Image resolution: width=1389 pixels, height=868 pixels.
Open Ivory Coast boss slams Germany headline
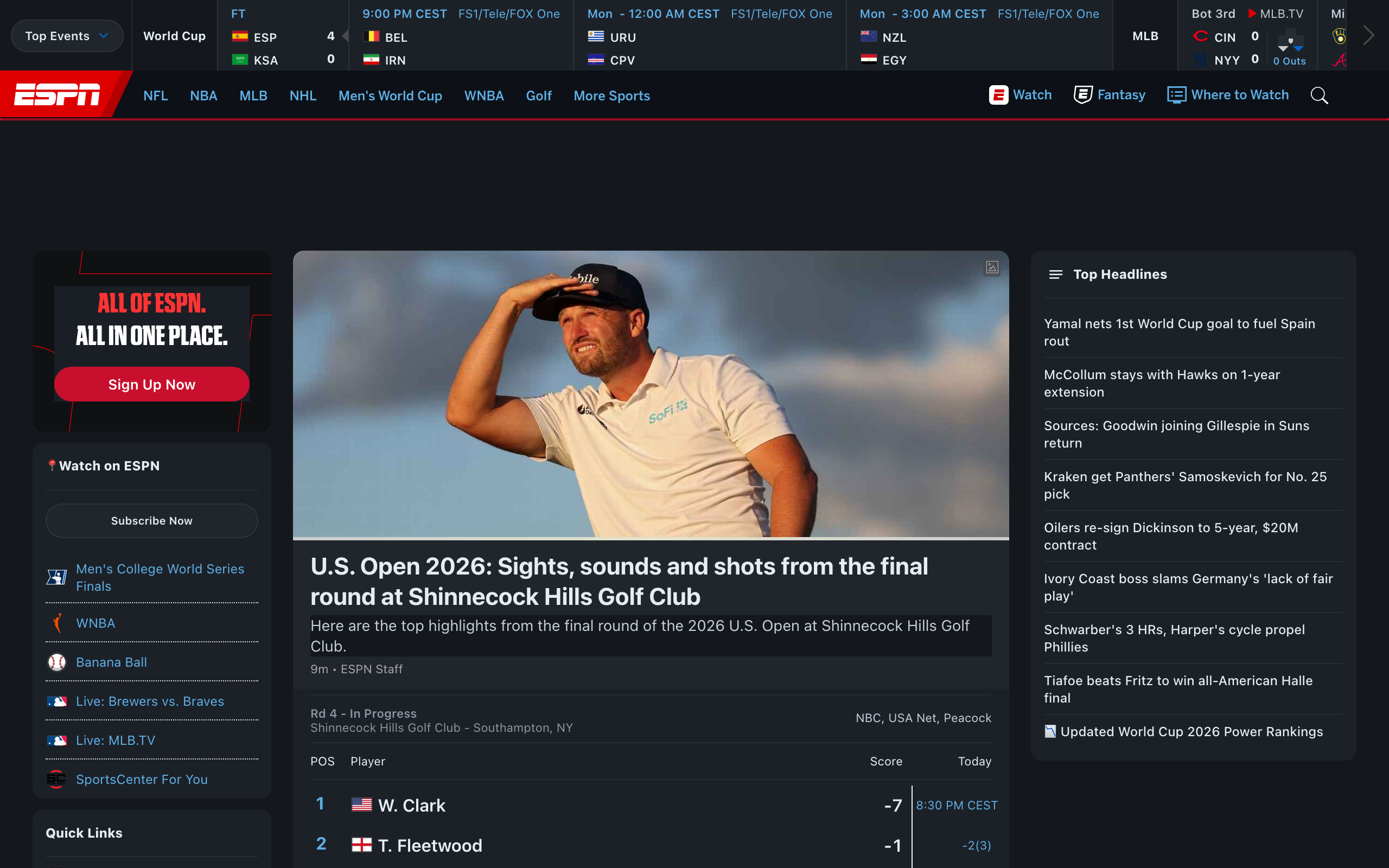pos(1188,586)
